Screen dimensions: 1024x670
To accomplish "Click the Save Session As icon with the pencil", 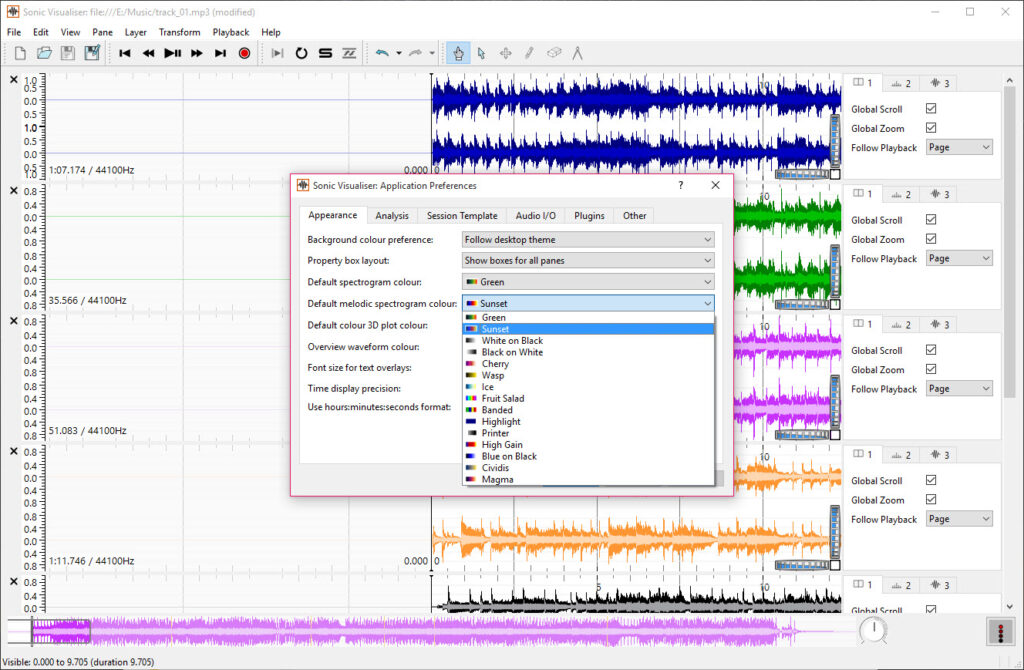I will pyautogui.click(x=92, y=53).
